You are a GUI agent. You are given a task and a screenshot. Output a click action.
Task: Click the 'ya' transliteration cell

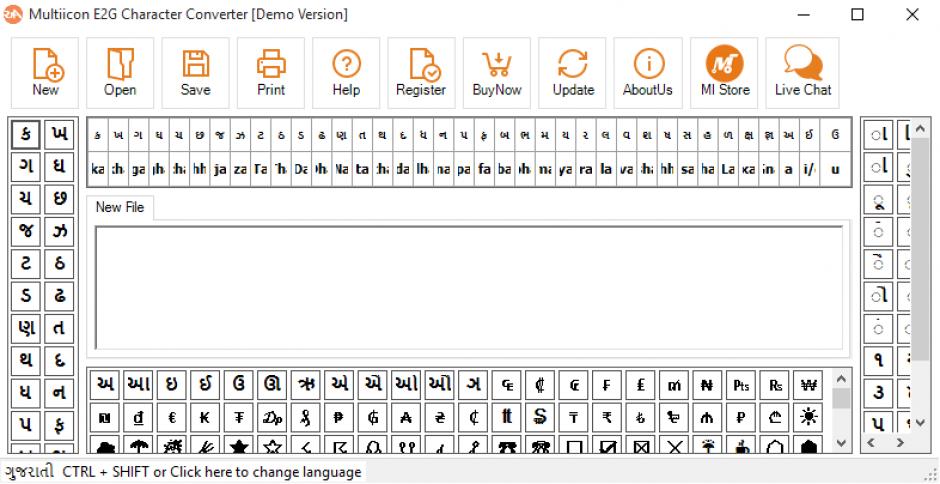(x=565, y=170)
